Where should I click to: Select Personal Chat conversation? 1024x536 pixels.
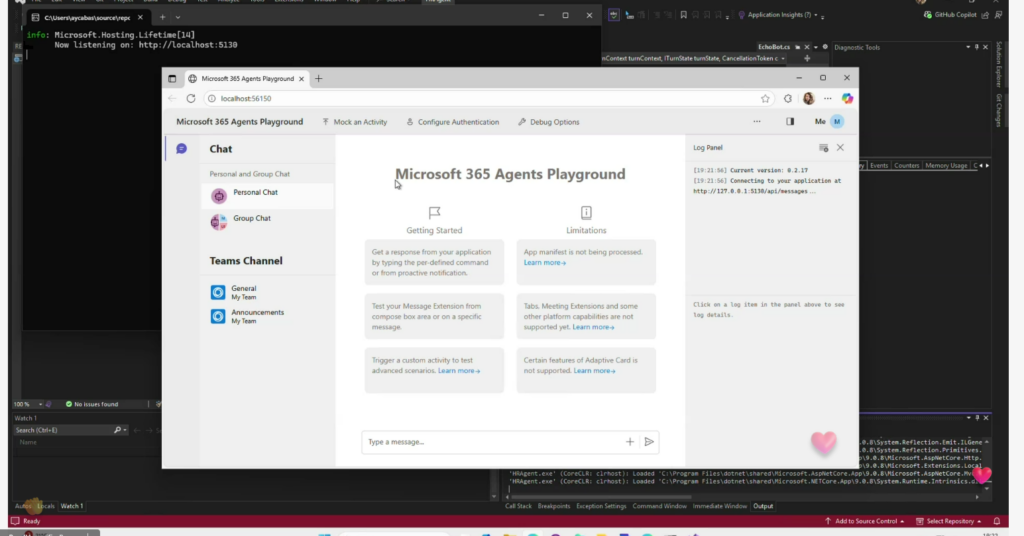pos(268,195)
